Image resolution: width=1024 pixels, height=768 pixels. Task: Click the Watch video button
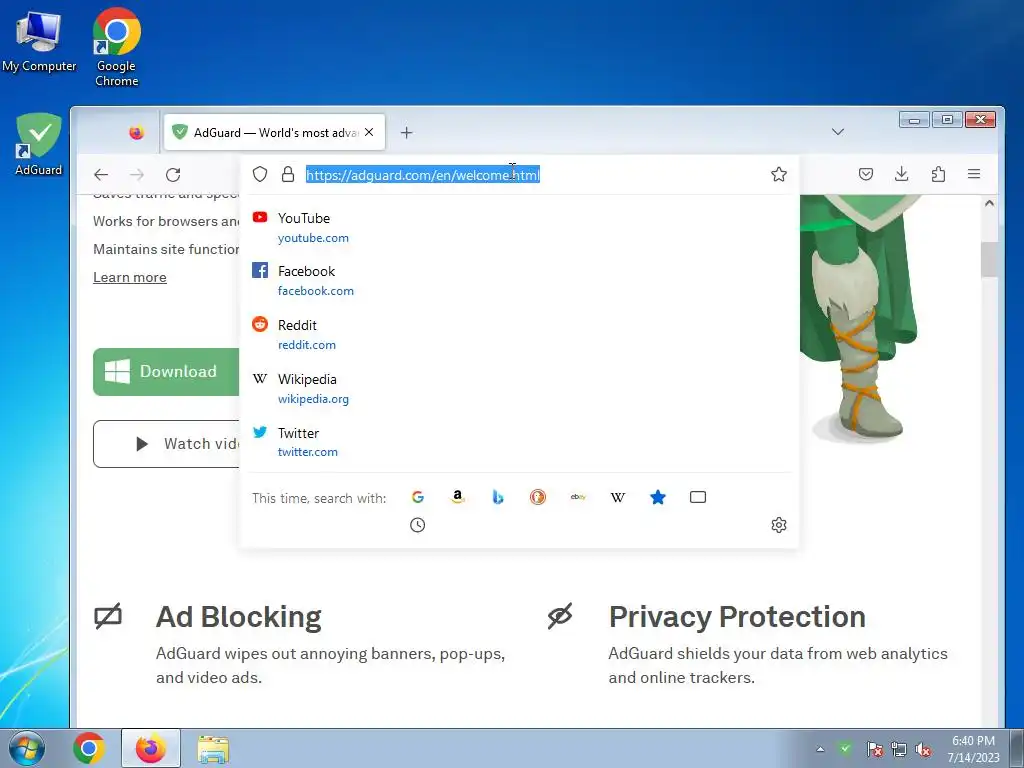tap(167, 444)
